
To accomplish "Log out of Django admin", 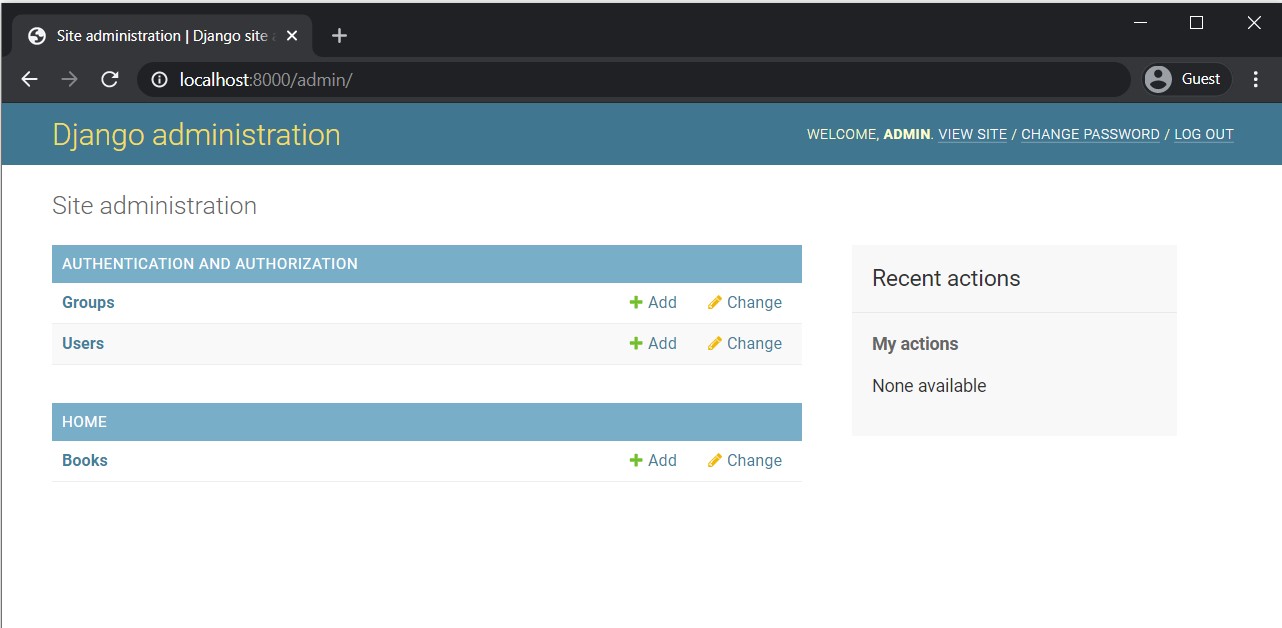I will (1203, 135).
